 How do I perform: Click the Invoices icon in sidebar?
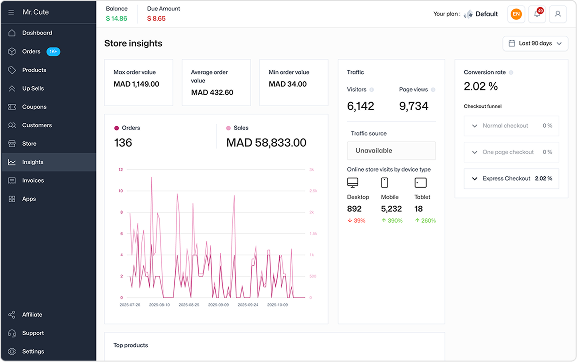(12, 180)
